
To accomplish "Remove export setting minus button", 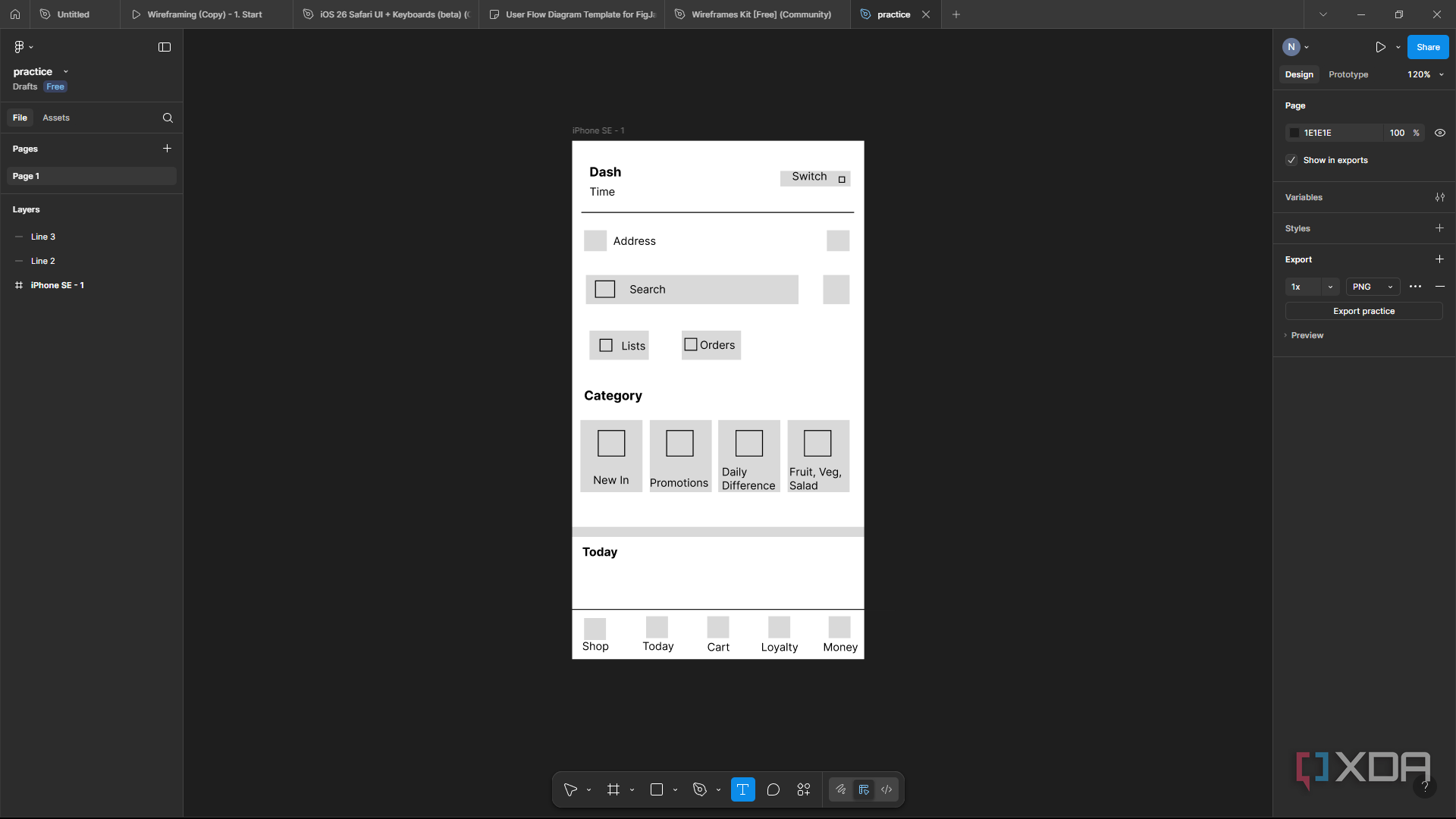I will point(1440,287).
